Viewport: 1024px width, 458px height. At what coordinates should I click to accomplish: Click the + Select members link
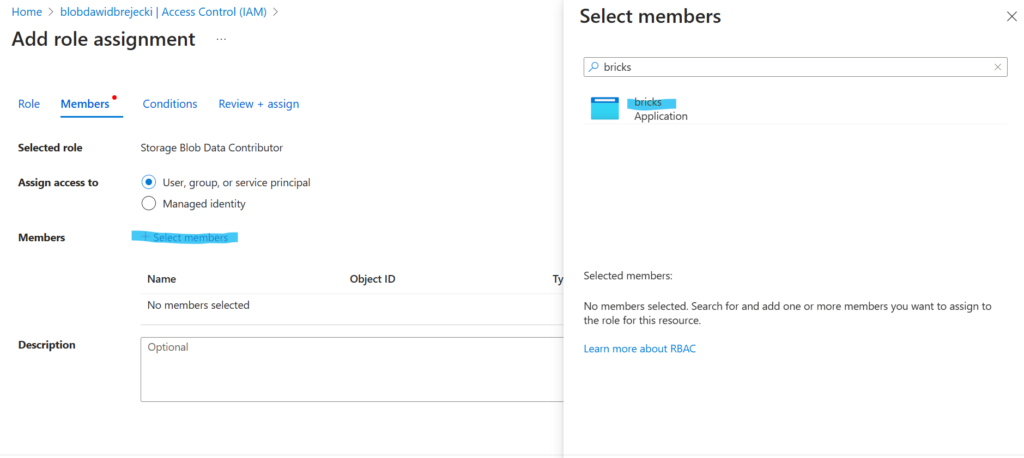click(185, 237)
